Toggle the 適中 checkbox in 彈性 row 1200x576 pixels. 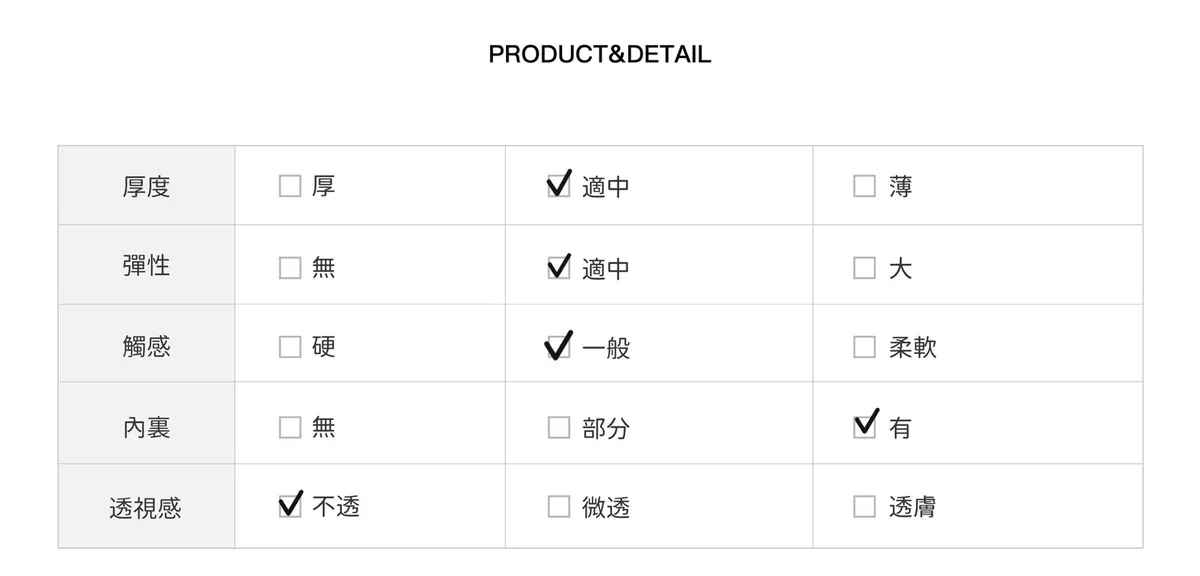tap(559, 268)
